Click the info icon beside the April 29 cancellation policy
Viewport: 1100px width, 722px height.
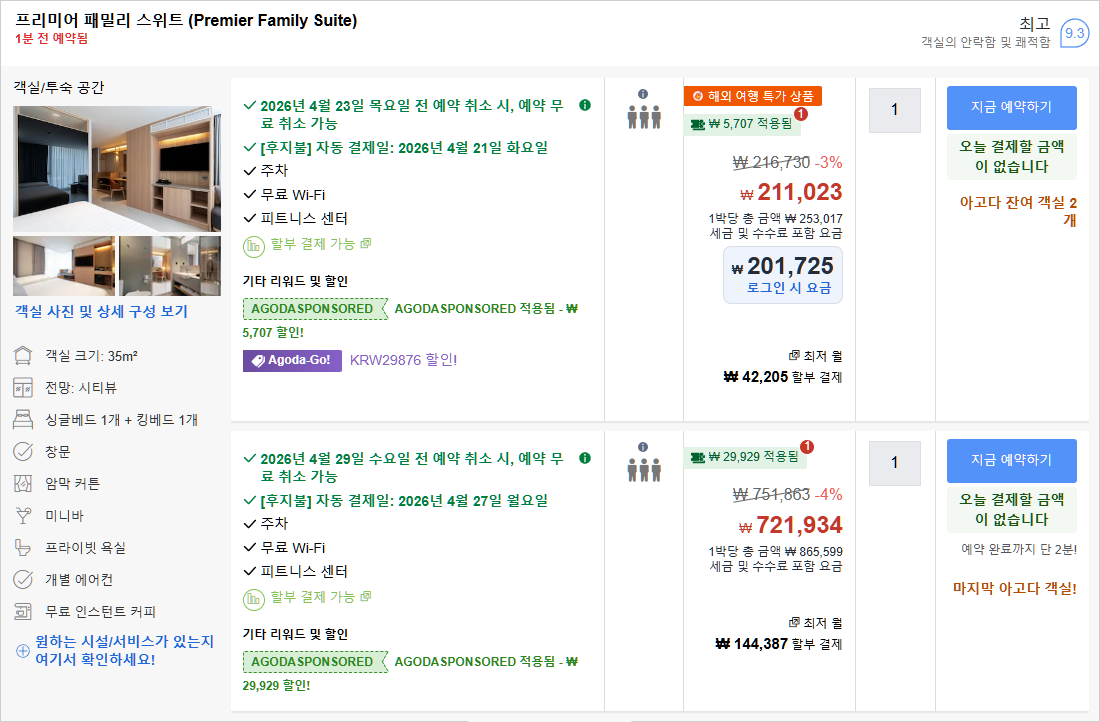[x=585, y=458]
